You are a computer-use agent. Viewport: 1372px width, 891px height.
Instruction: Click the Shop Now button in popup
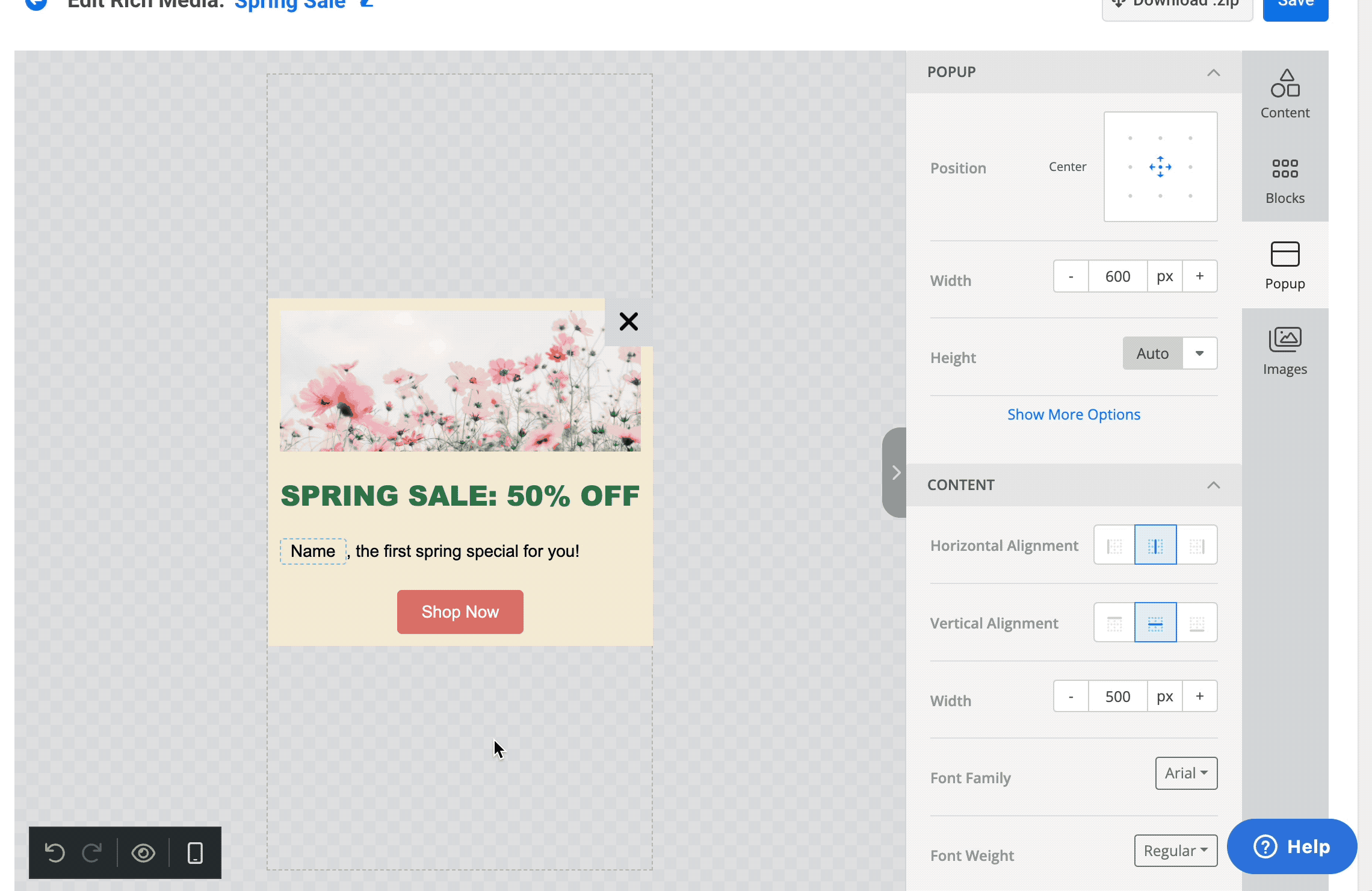(x=460, y=612)
